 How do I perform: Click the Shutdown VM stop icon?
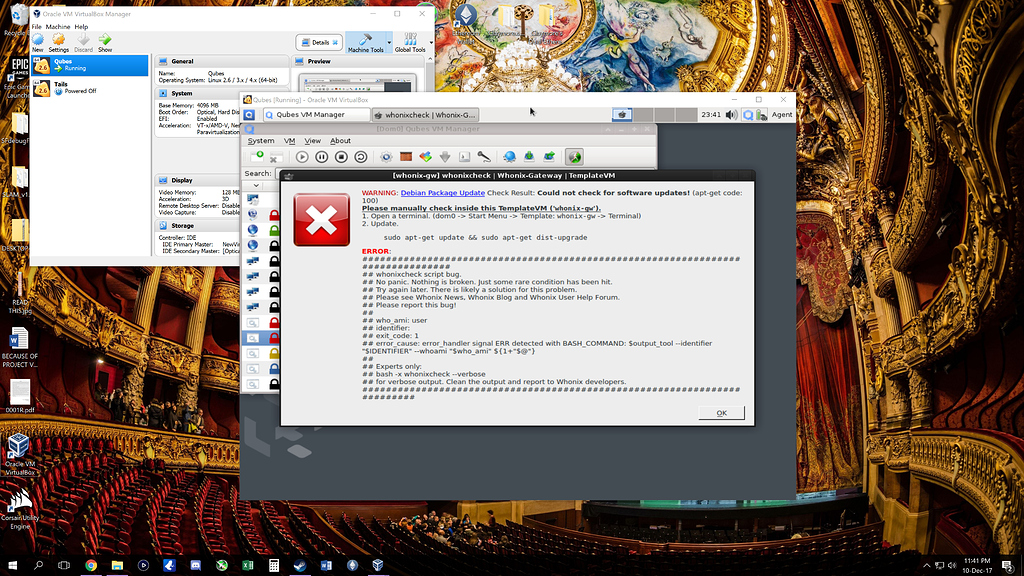(x=342, y=157)
